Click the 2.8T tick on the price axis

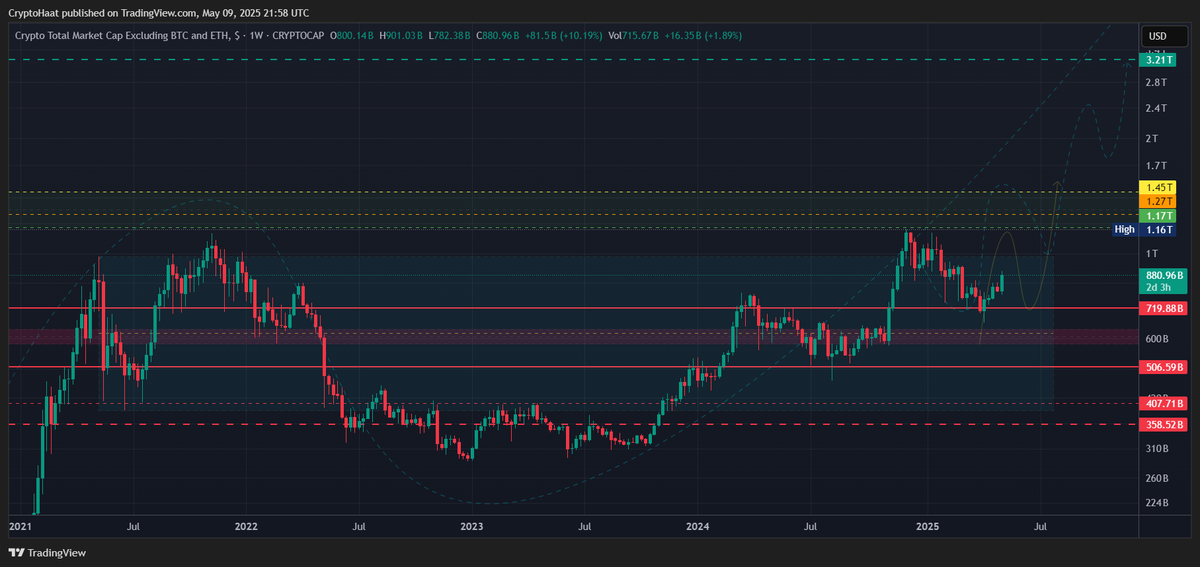(x=1157, y=81)
